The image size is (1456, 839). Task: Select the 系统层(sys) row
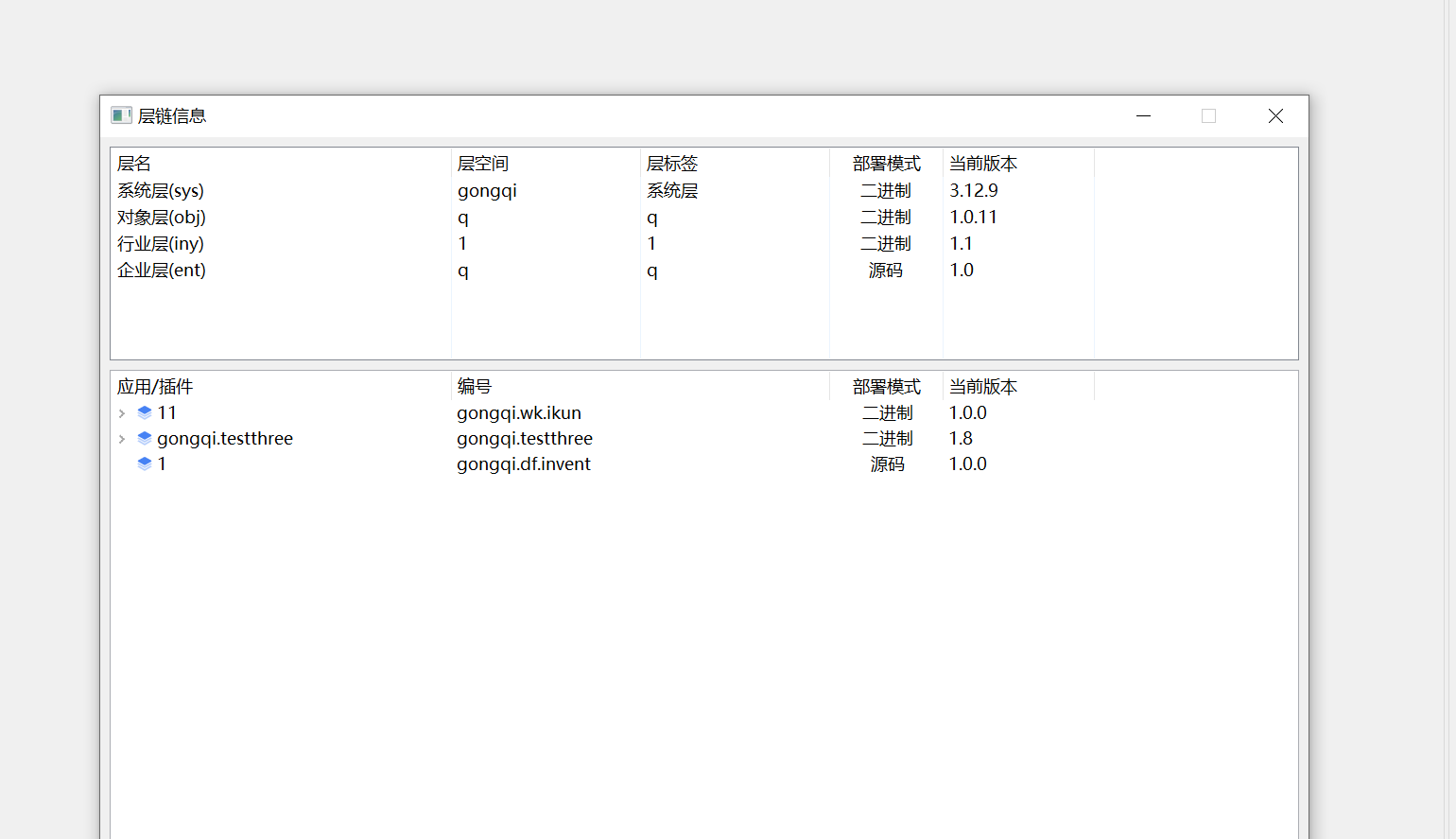click(x=161, y=191)
